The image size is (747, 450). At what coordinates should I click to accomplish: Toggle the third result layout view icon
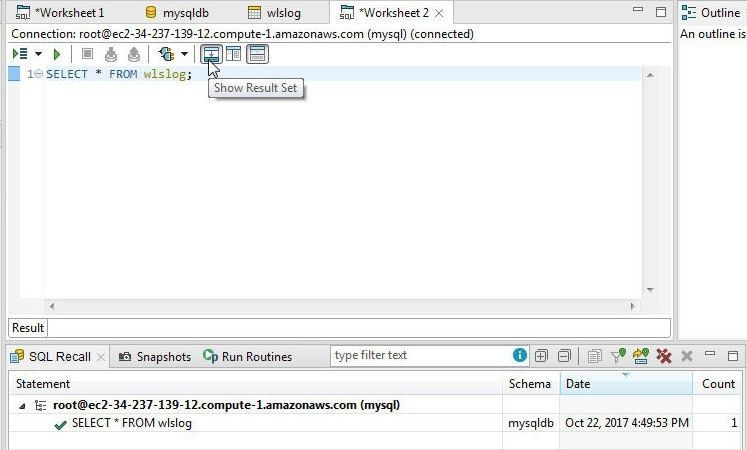click(x=257, y=54)
